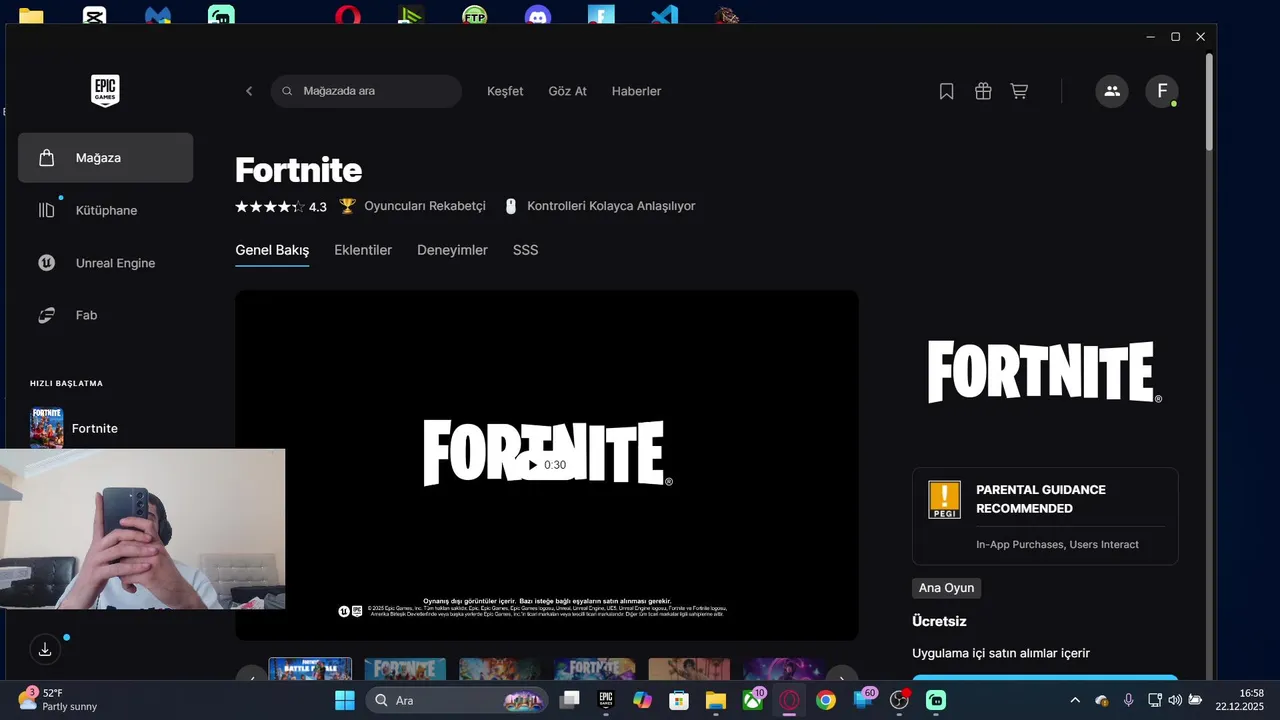Click the large Fortnite logo on right

1045,372
